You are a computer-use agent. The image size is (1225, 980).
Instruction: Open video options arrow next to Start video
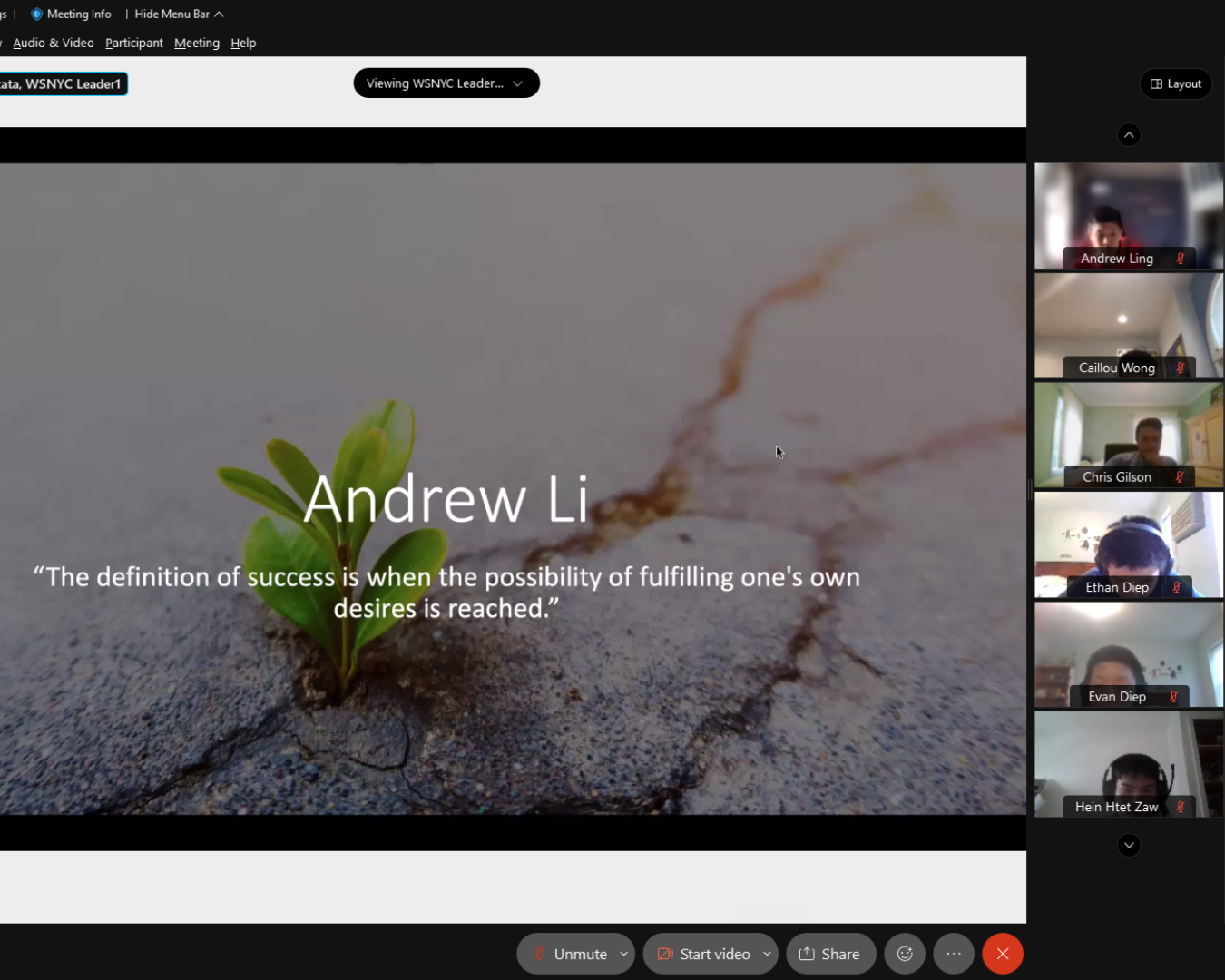click(768, 954)
